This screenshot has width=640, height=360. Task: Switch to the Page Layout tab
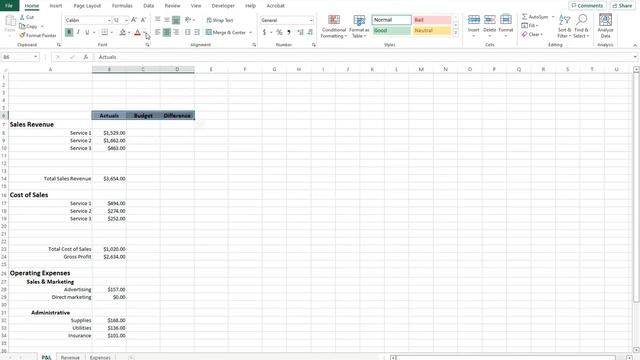(87, 6)
